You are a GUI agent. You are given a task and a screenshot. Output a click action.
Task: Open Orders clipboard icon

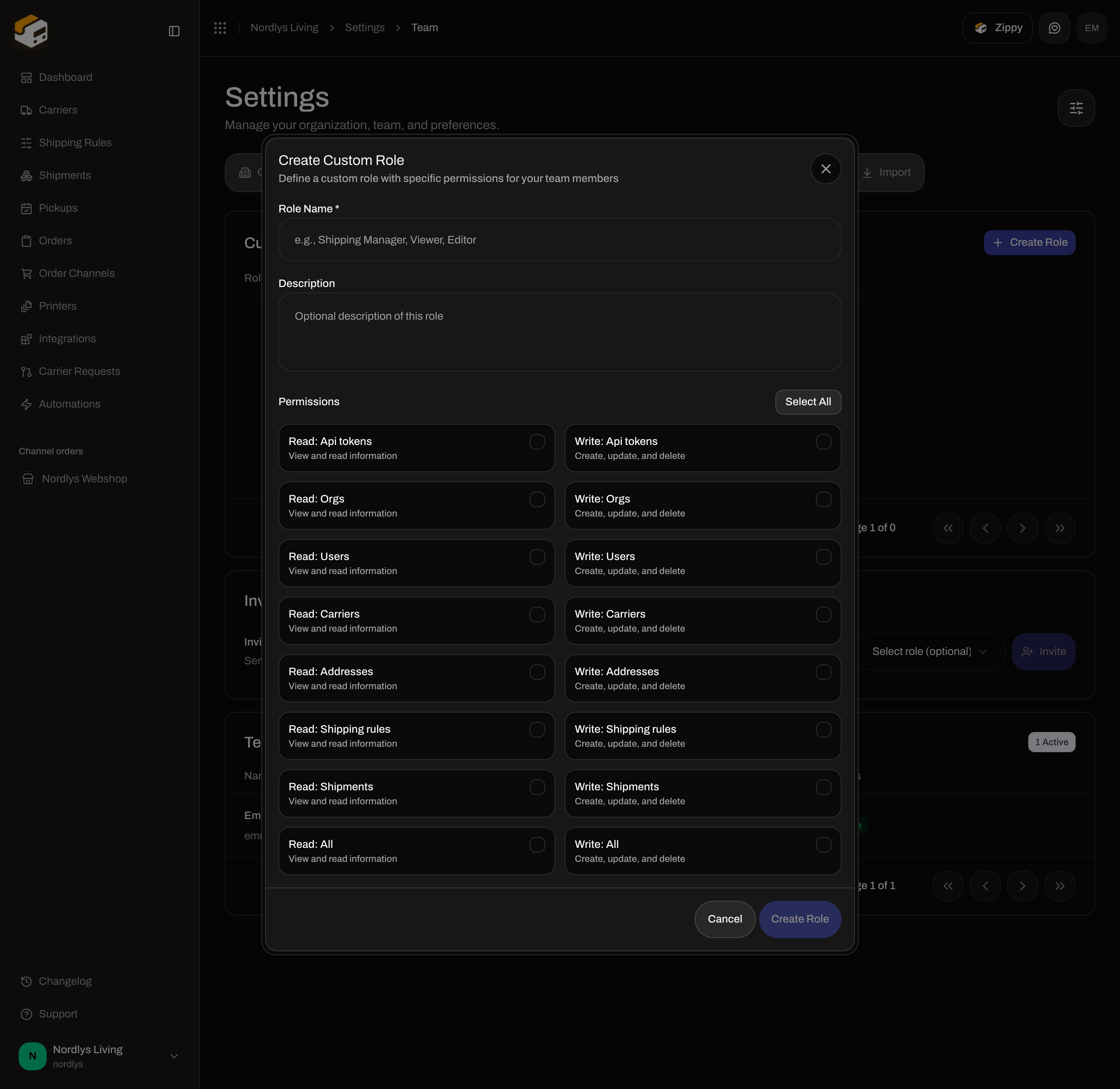(26, 241)
